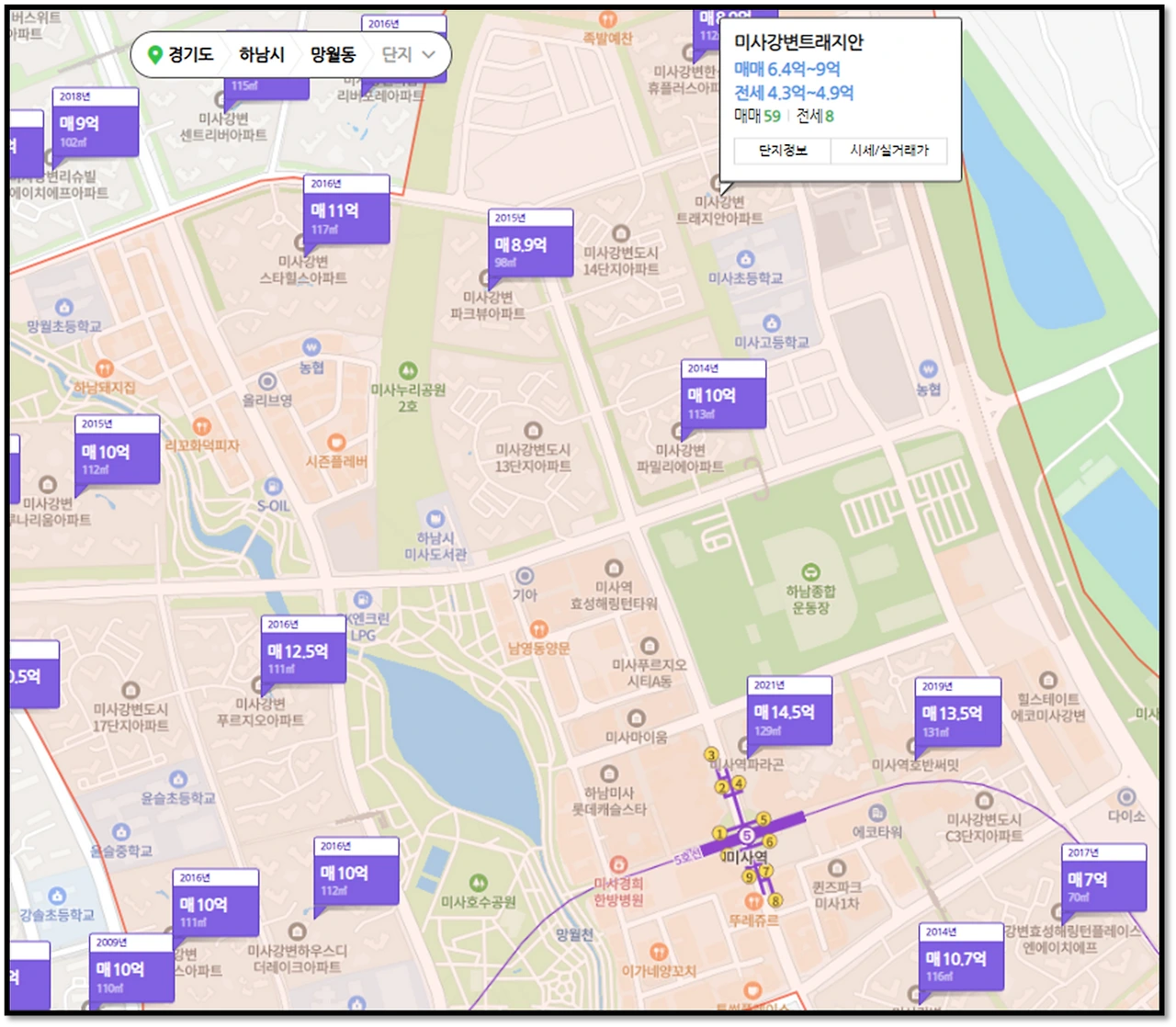Click the 미사역 exit 8 marker

(x=775, y=900)
